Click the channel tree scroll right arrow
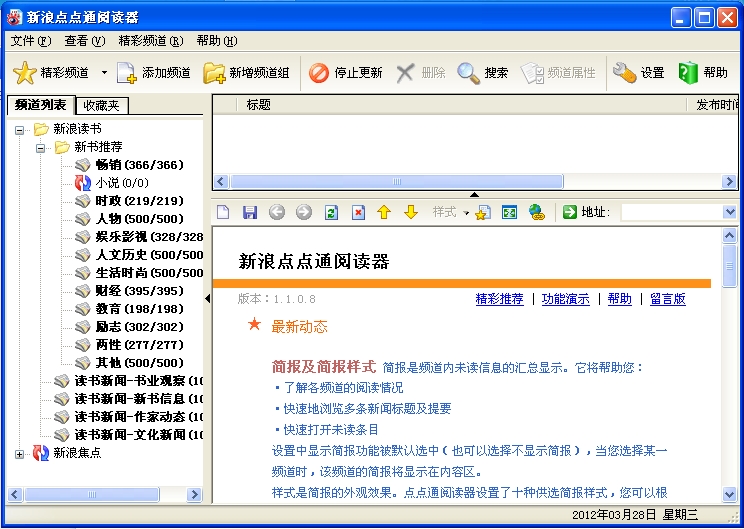 [194, 495]
